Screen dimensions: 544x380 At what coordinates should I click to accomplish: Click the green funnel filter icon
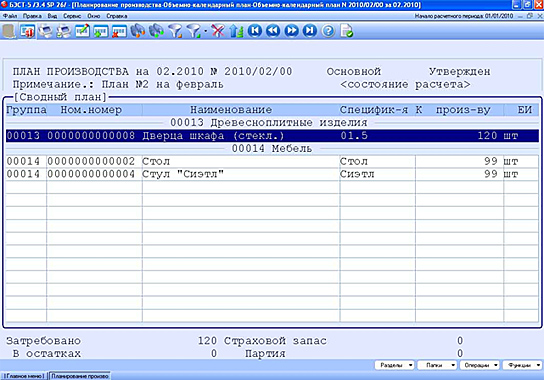[x=194, y=31]
